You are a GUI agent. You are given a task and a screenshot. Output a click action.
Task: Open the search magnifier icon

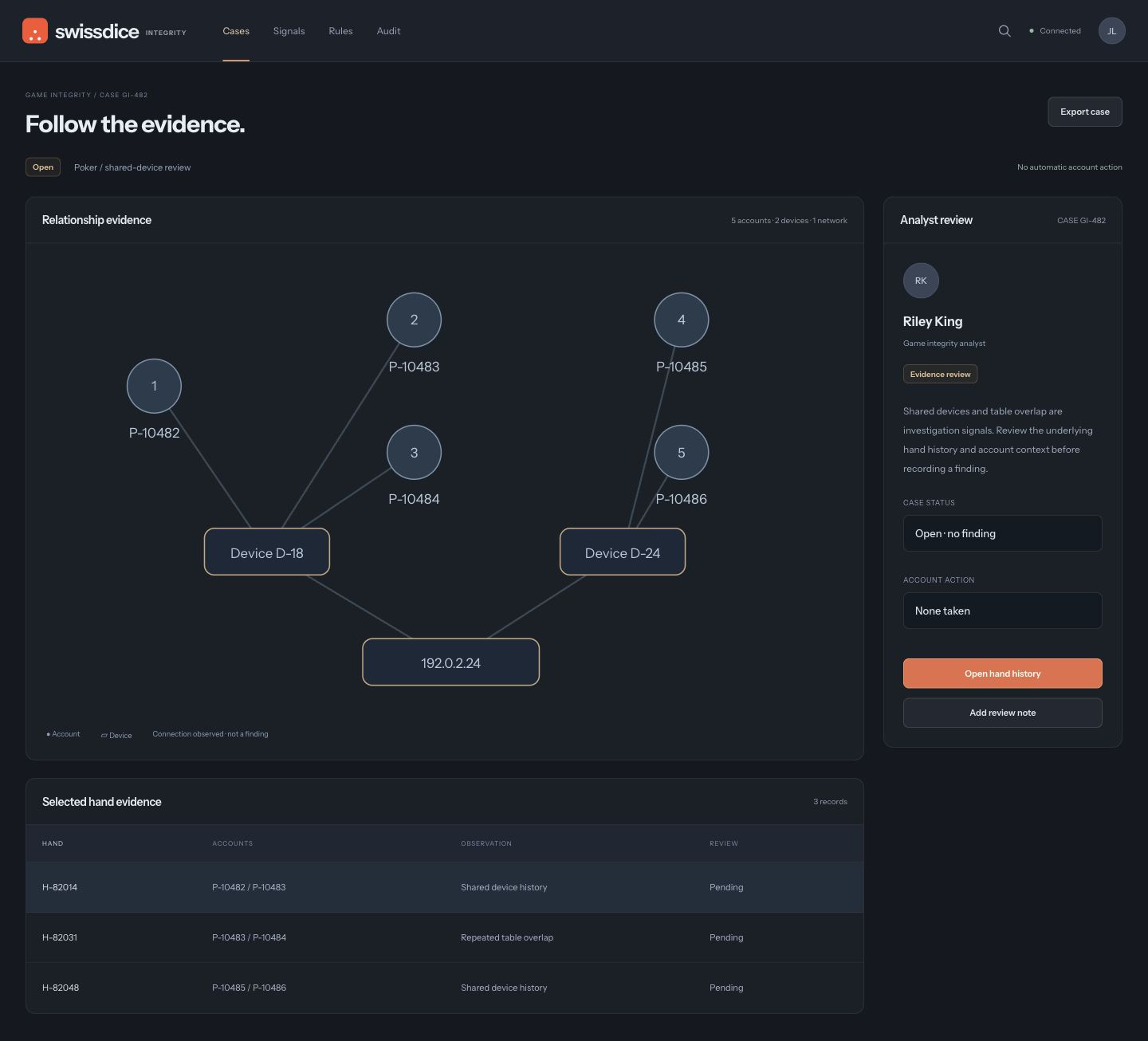point(1005,31)
